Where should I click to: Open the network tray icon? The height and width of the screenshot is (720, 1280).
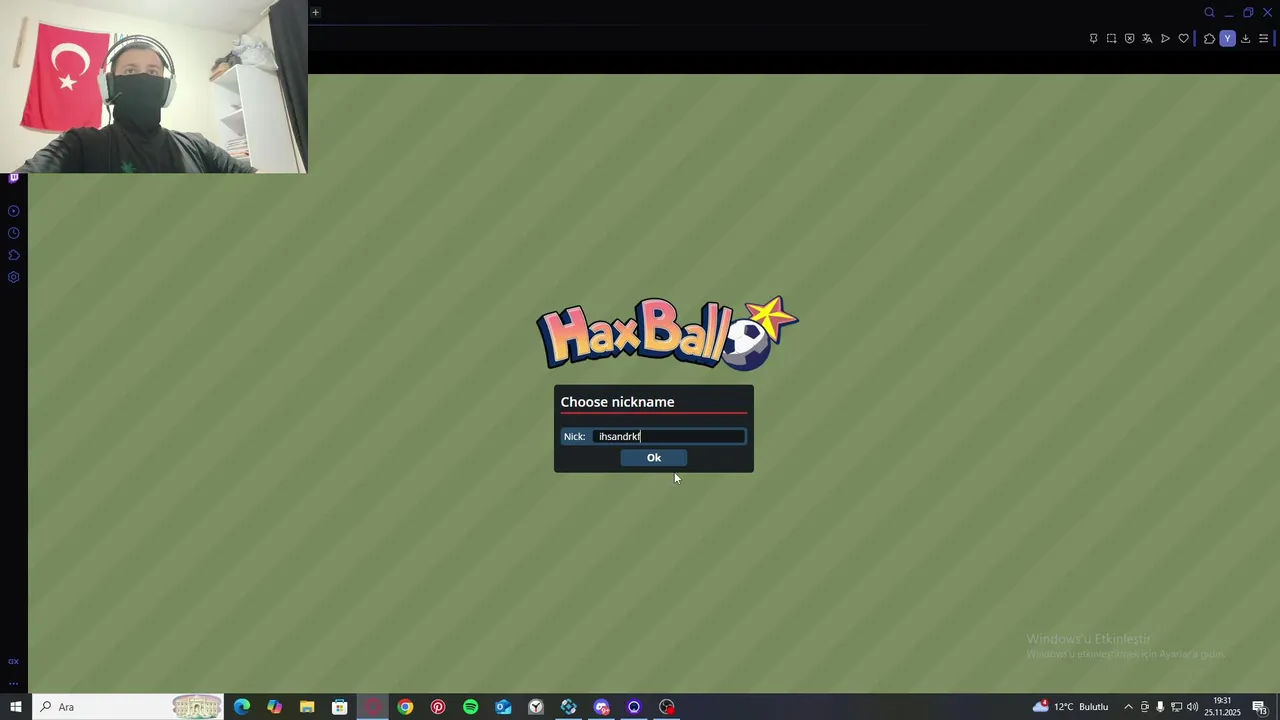pos(1176,707)
